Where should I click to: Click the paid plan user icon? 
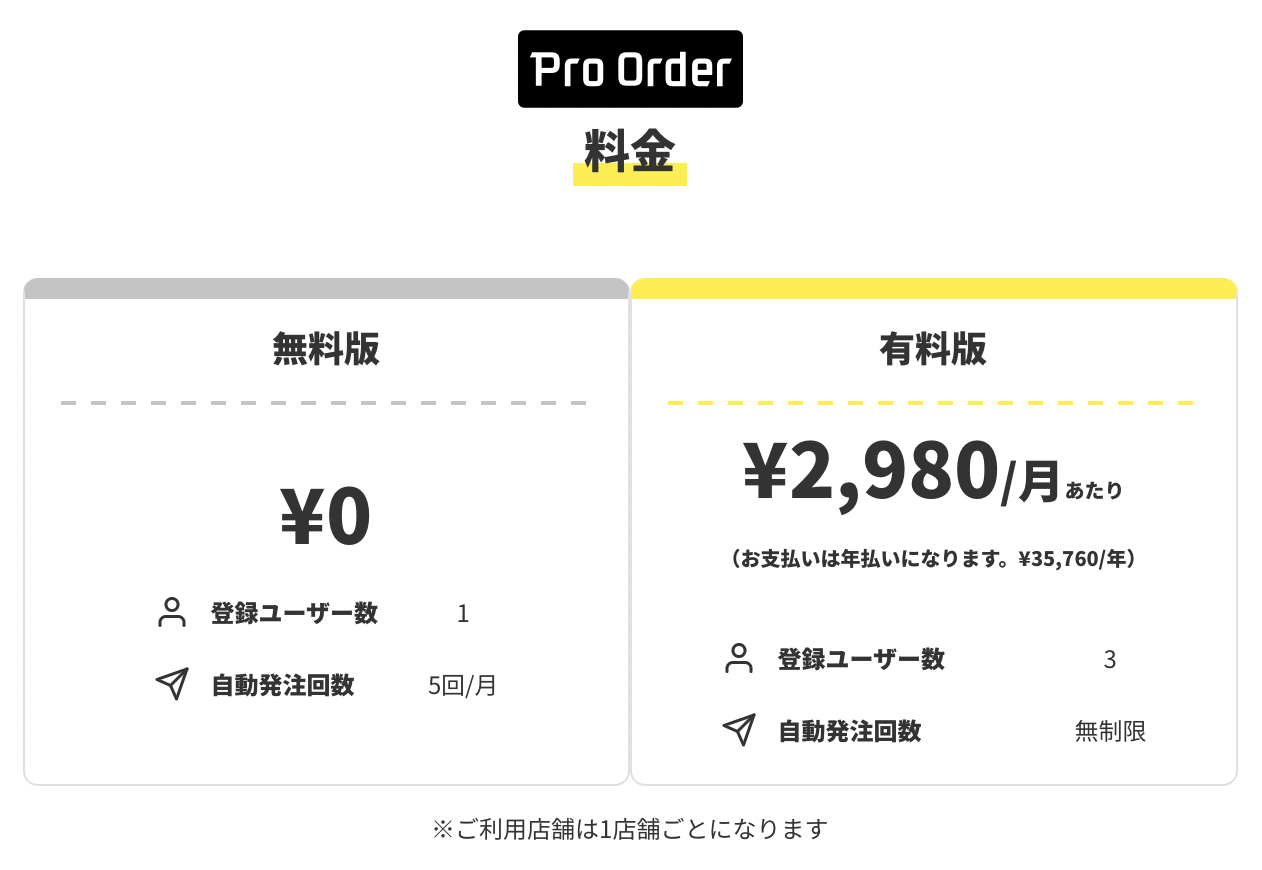point(739,658)
